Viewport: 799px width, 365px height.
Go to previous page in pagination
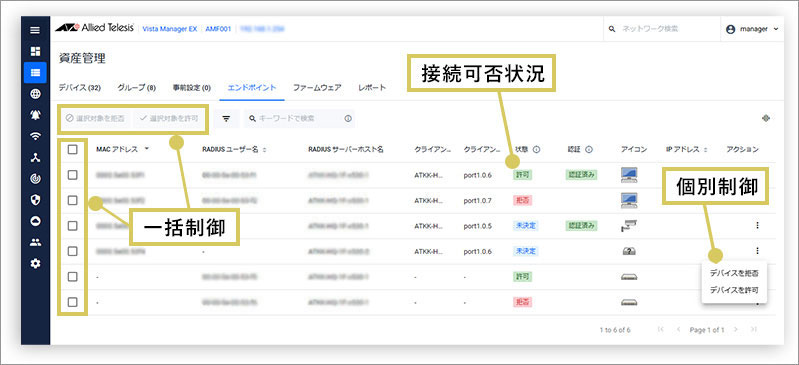pyautogui.click(x=678, y=330)
